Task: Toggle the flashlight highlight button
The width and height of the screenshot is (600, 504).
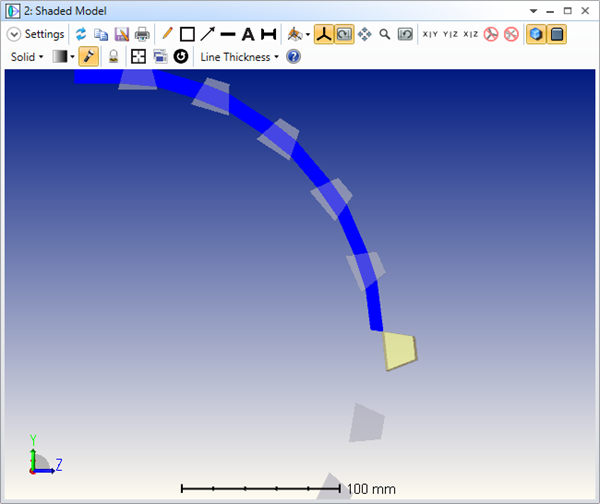Action: pyautogui.click(x=89, y=57)
